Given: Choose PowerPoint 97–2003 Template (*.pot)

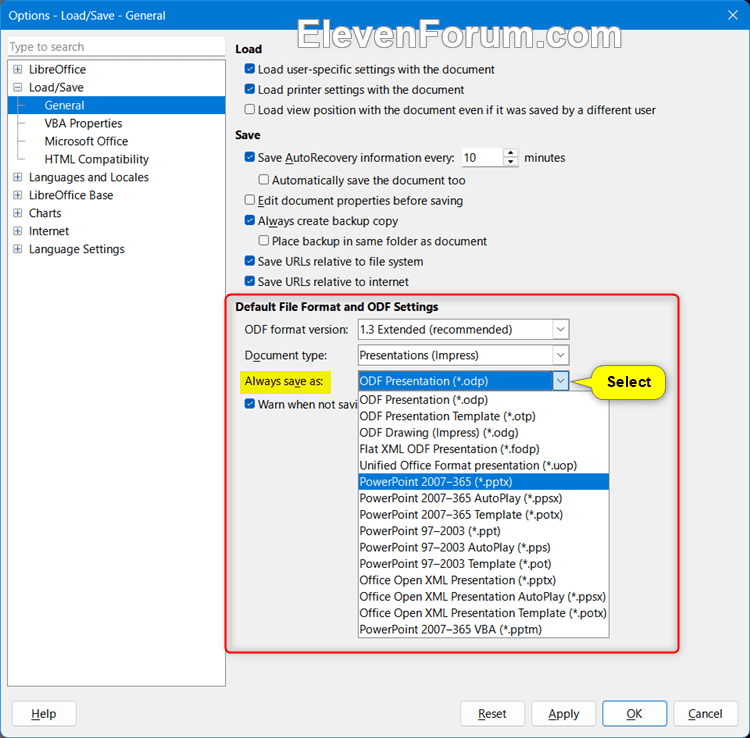Looking at the screenshot, I should 484,564.
